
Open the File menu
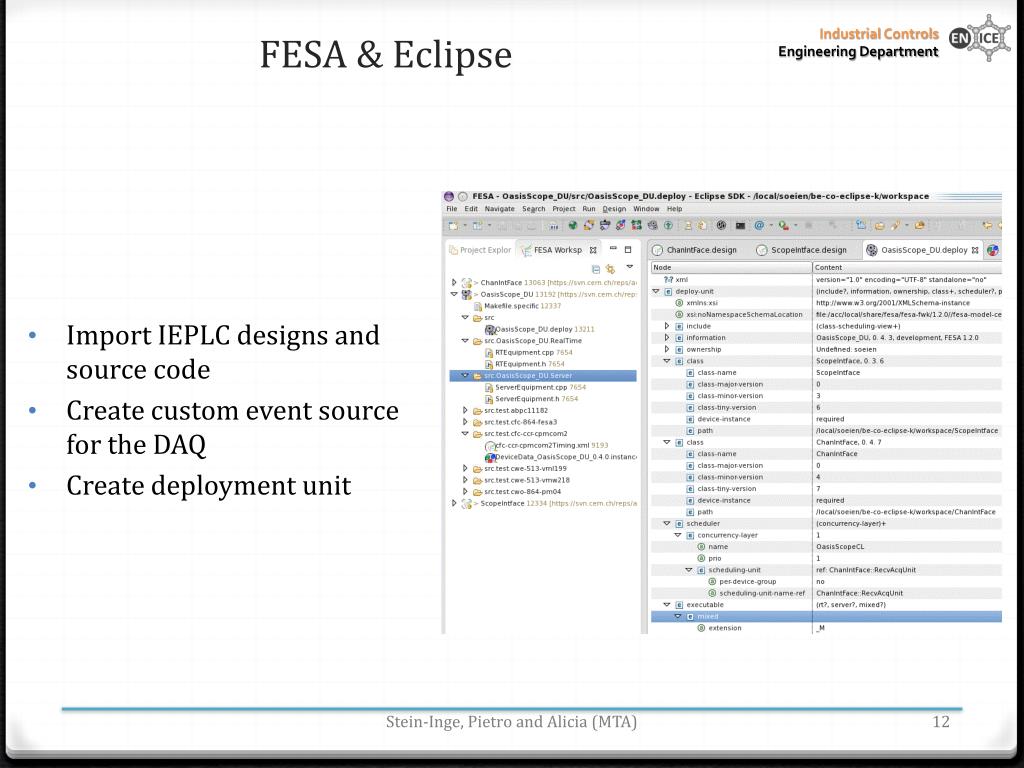(x=452, y=209)
